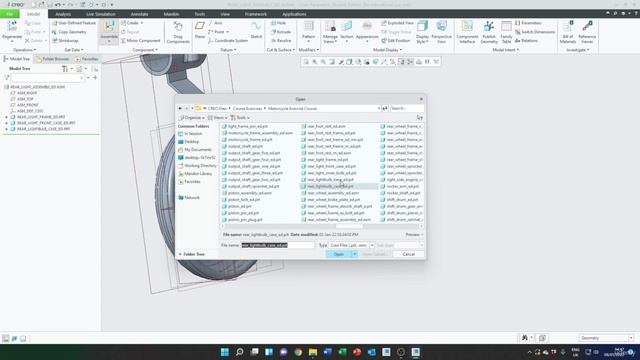Switch to the Analysis ribbon tab

tap(63, 14)
